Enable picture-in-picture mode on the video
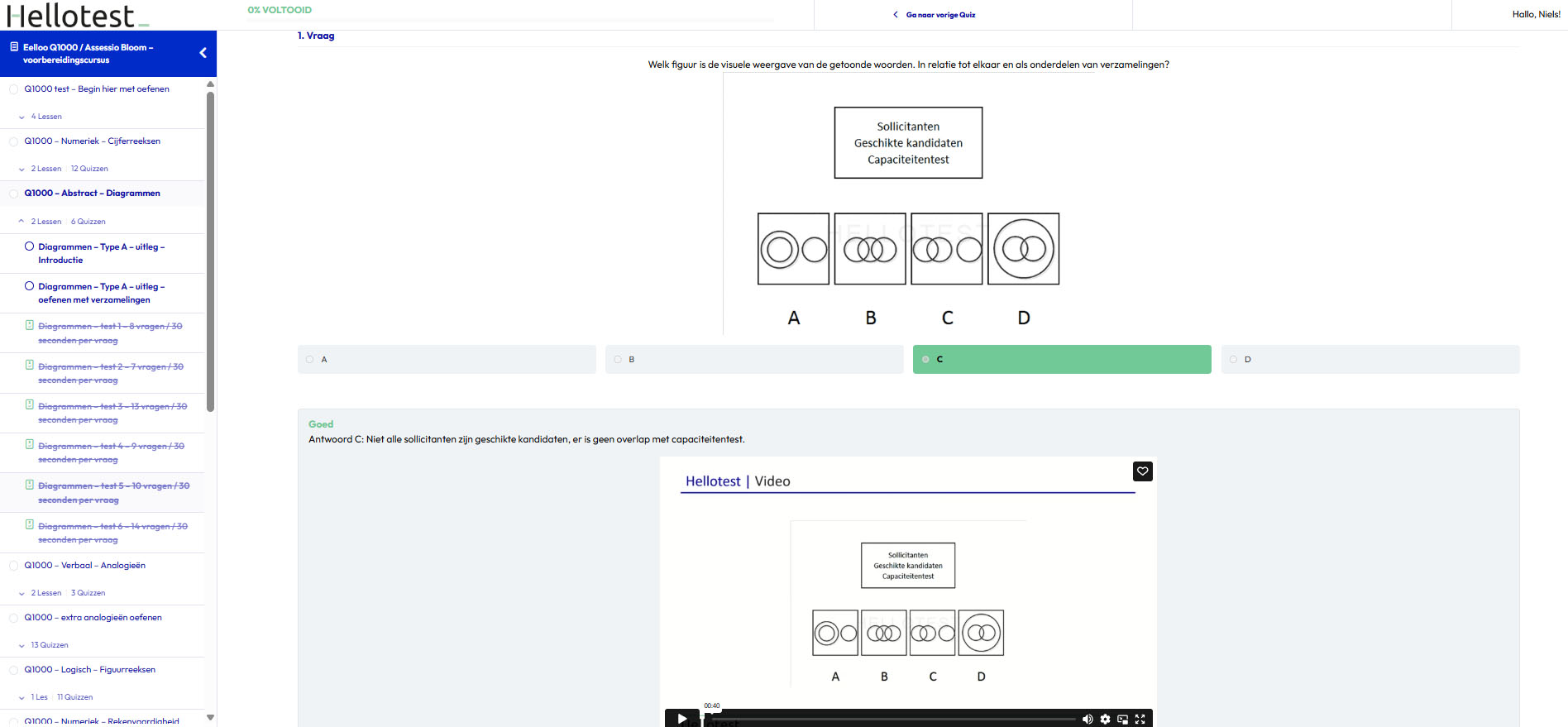Viewport: 1568px width, 727px height. point(1122,719)
